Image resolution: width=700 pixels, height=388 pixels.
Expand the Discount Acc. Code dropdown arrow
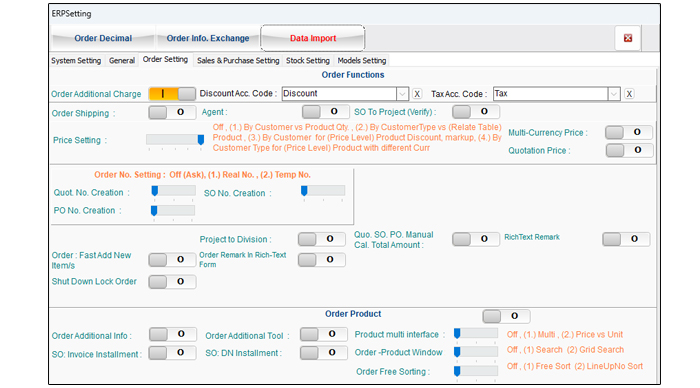[x=402, y=94]
